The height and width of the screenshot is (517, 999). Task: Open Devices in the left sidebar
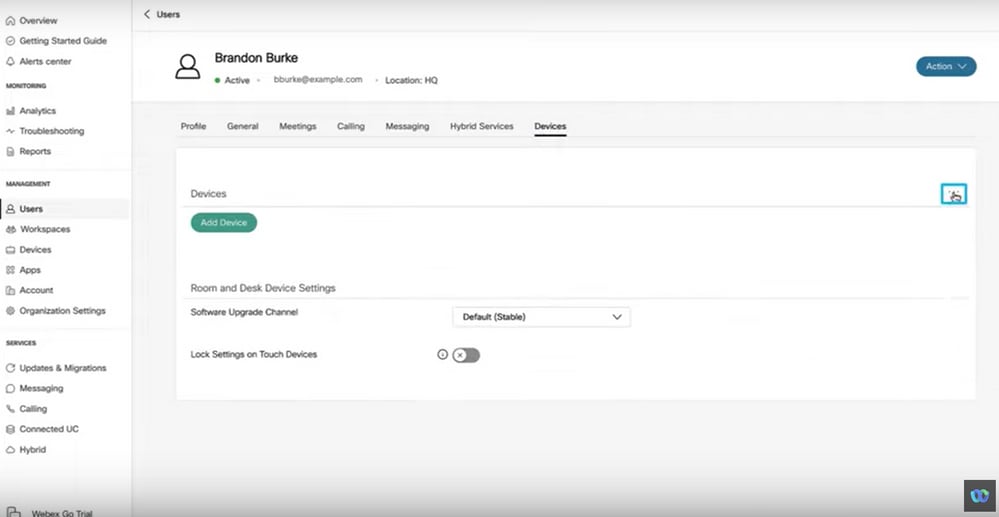[29, 250]
